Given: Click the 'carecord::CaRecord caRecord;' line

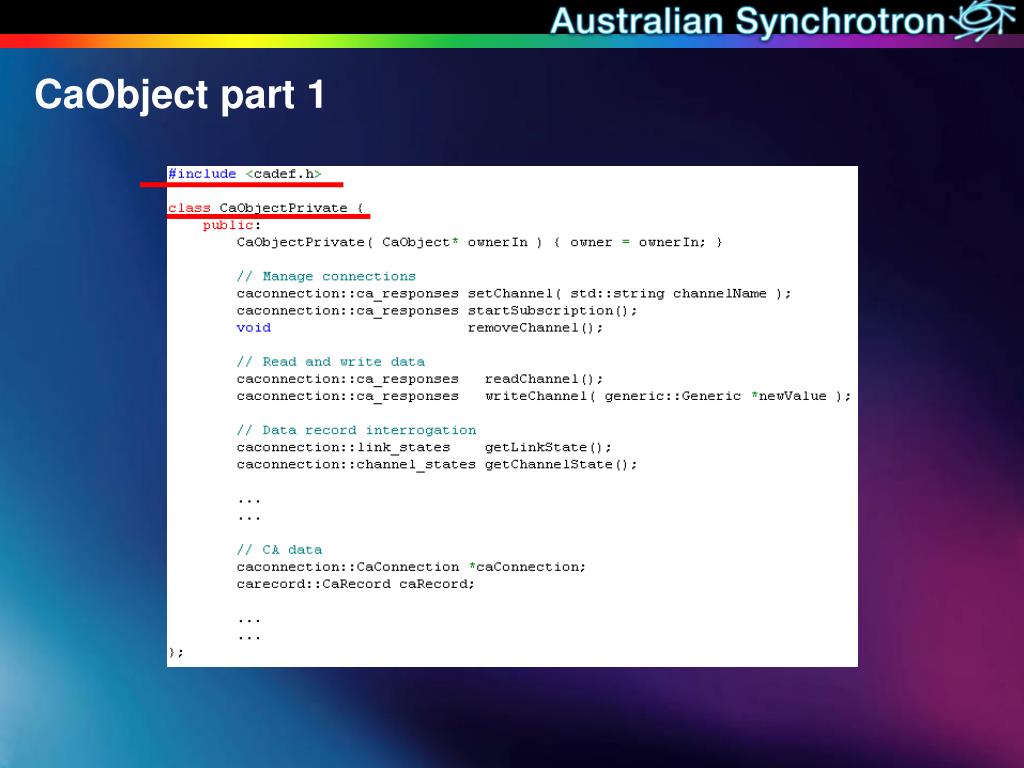Looking at the screenshot, I should tap(356, 584).
